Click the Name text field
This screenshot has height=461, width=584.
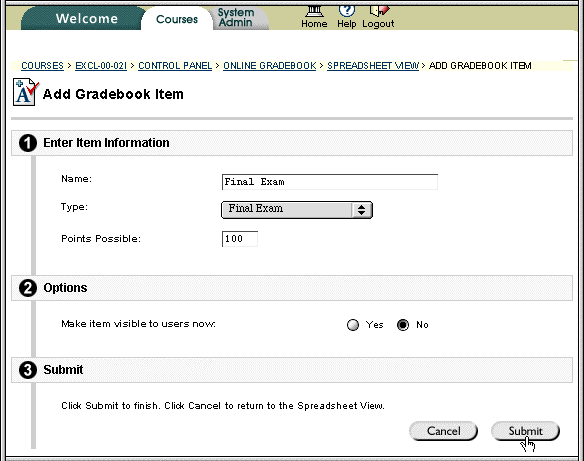[330, 182]
